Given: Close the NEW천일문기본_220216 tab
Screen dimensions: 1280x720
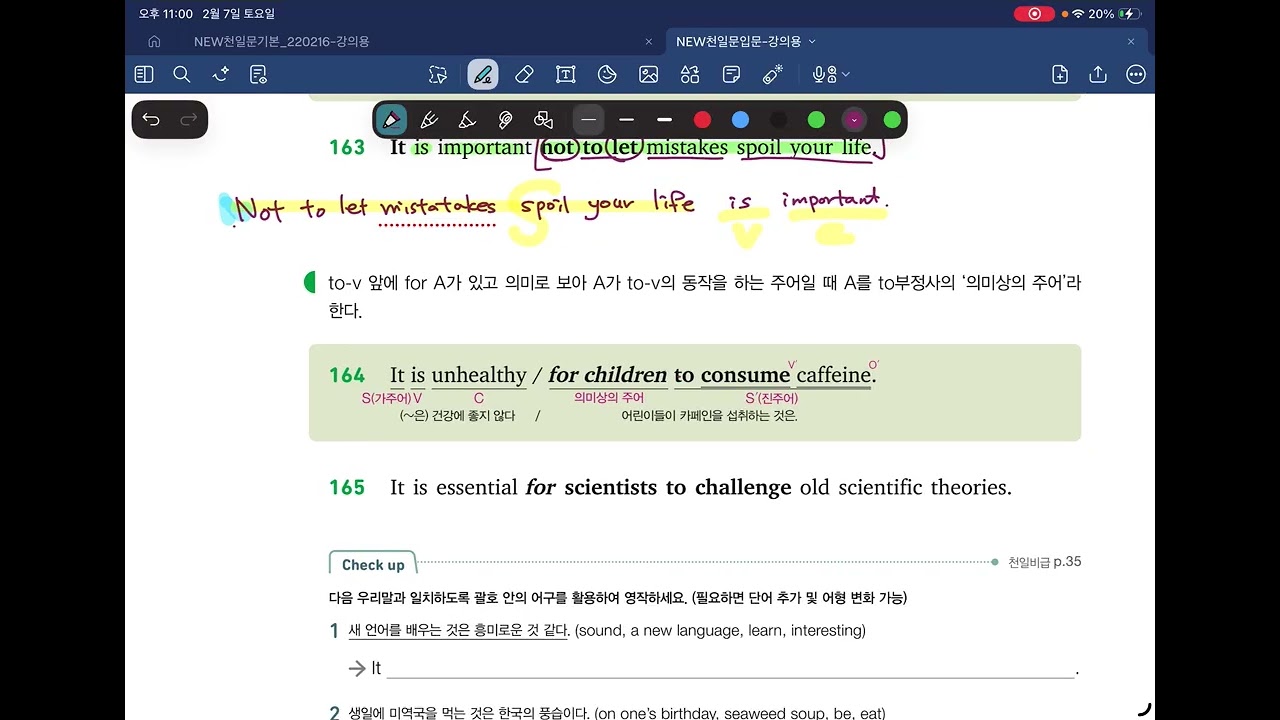Looking at the screenshot, I should 649,42.
